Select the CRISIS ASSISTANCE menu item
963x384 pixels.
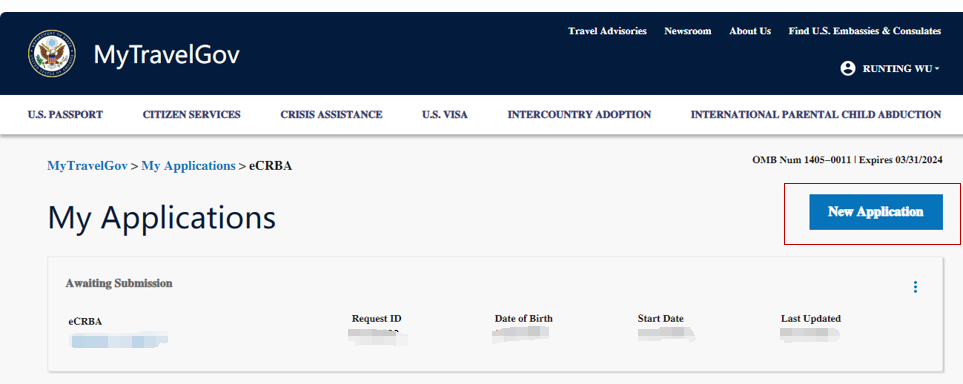point(331,114)
